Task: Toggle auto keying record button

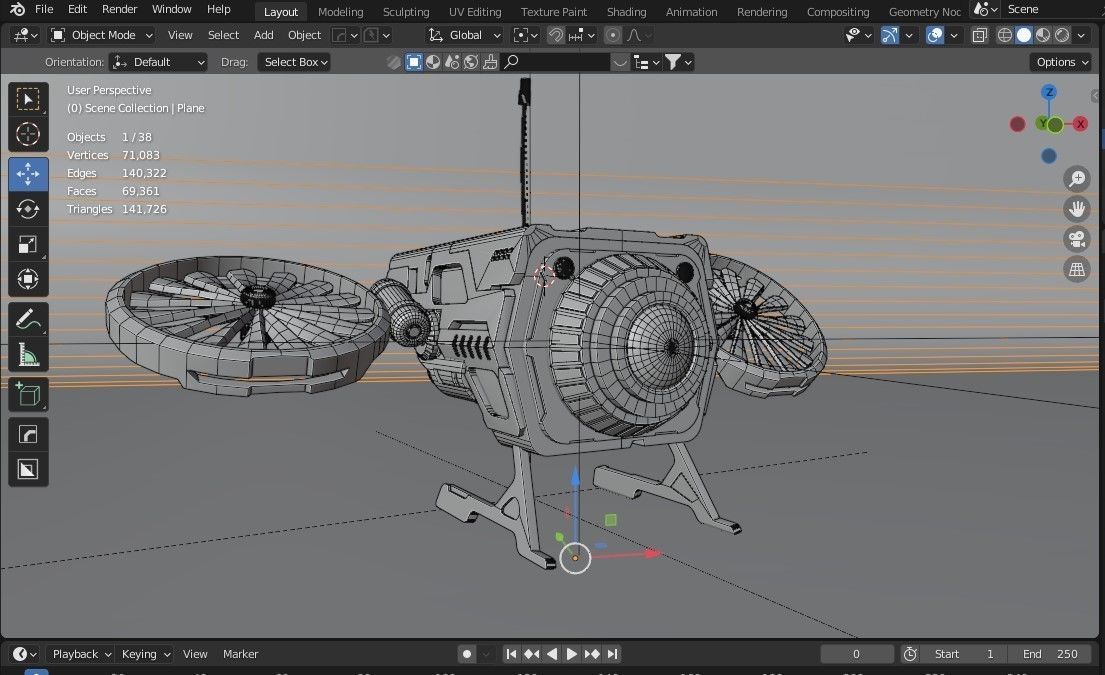Action: click(x=467, y=654)
